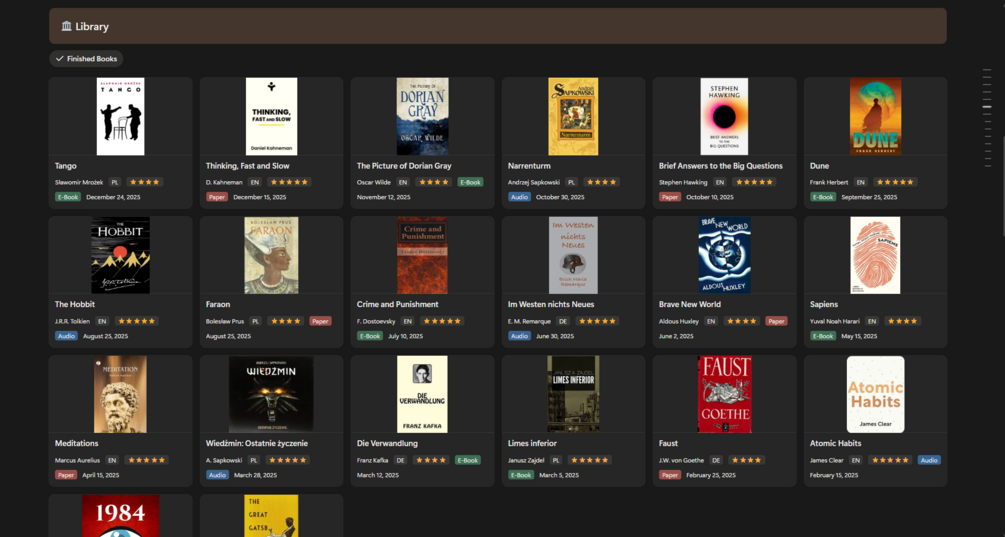Click the date February 15, 2025
1005x537 pixels.
click(834, 475)
